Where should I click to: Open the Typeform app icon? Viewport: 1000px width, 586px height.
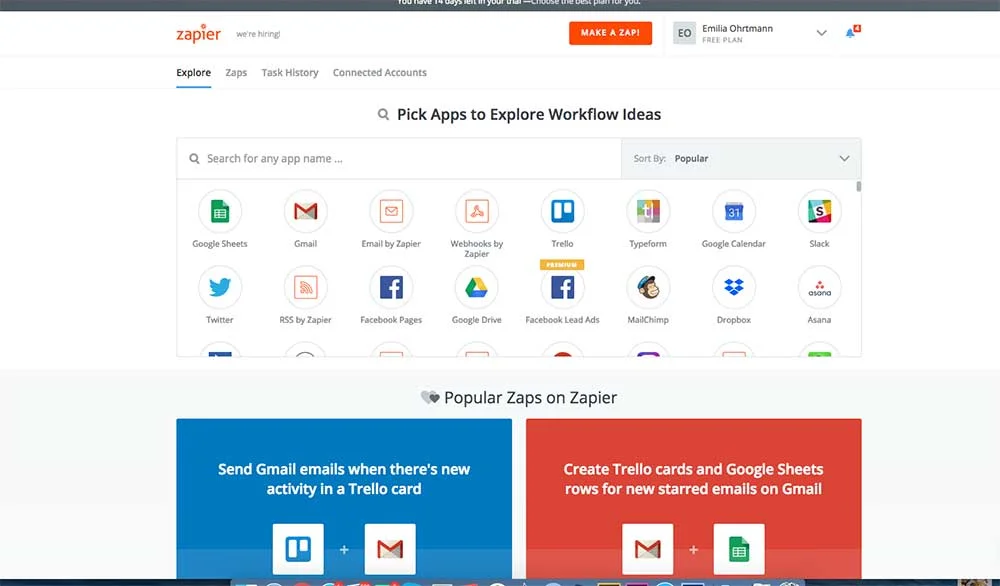648,211
